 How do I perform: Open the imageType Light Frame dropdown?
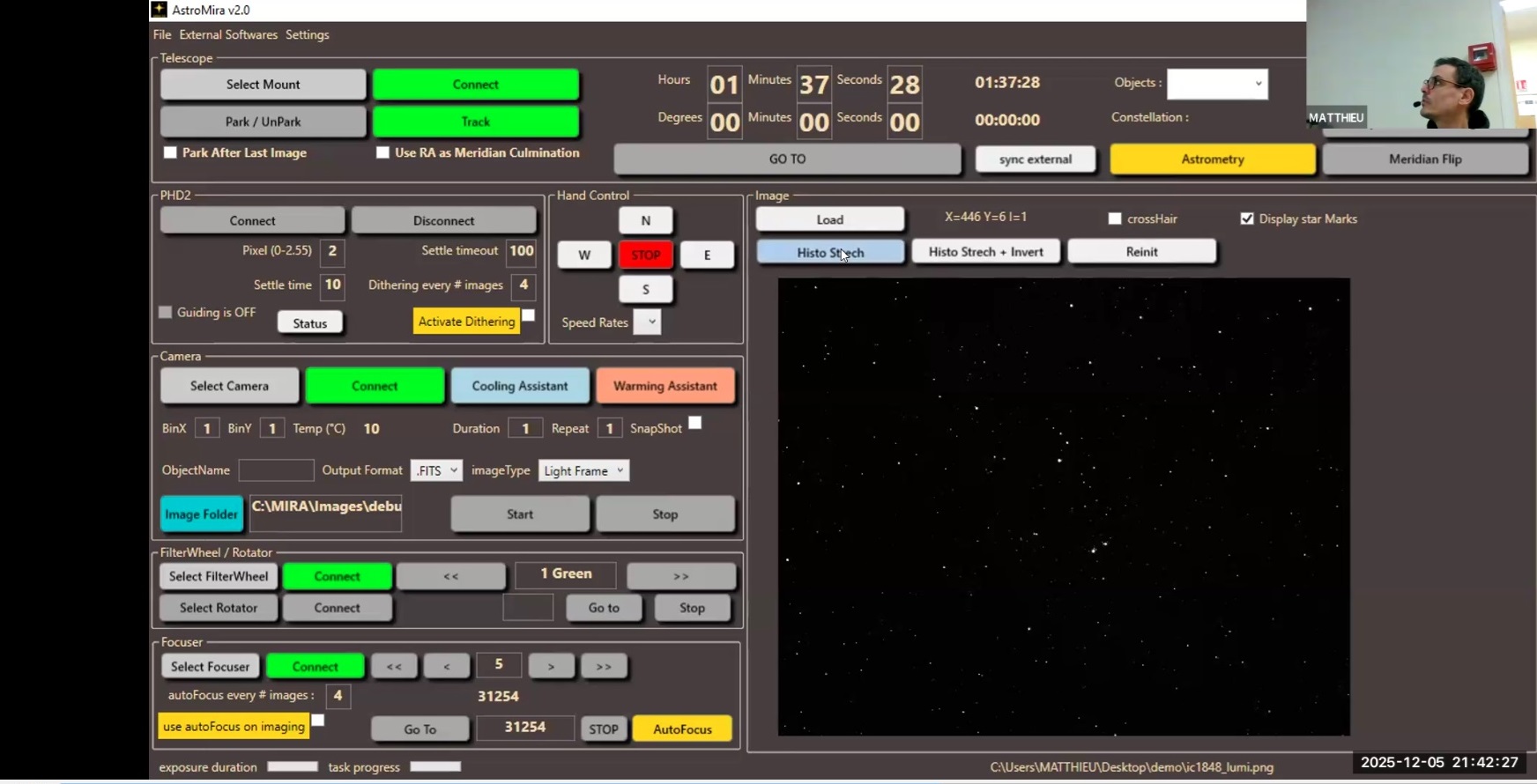[583, 470]
